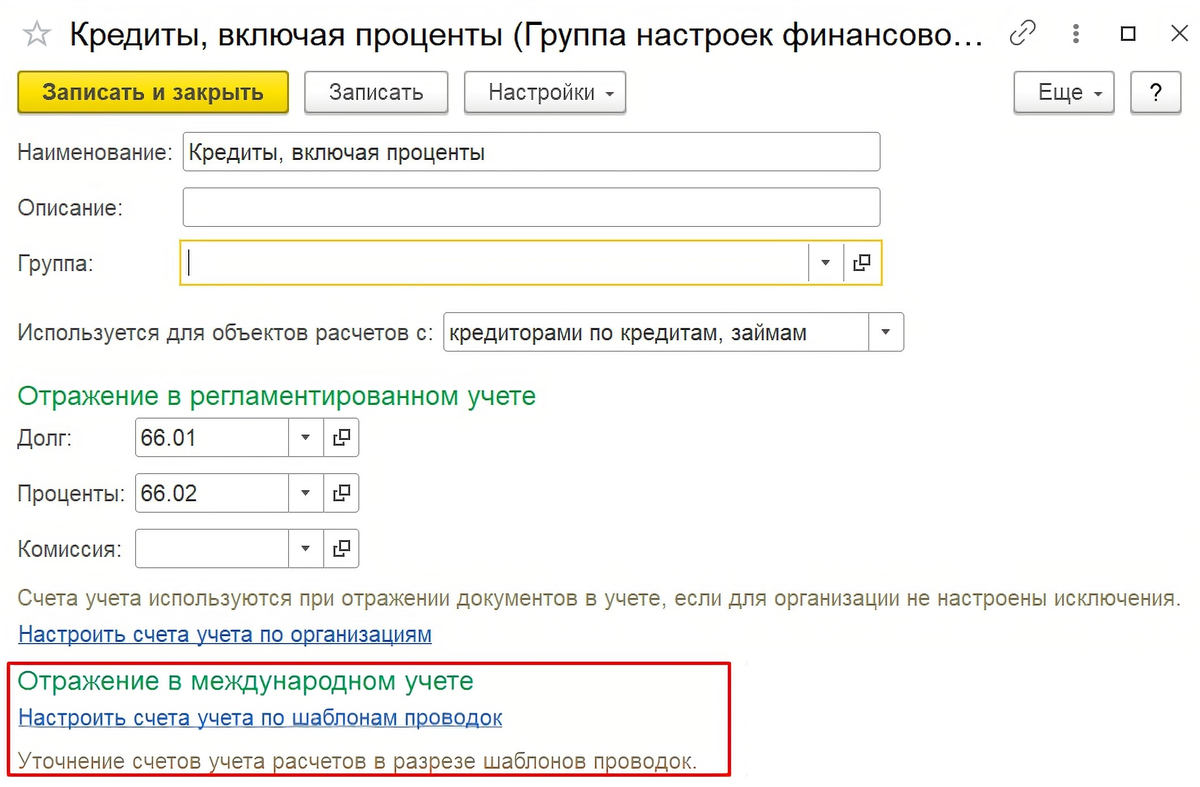The image size is (1200, 787).
Task: Expand the Группа dropdown arrow
Action: point(824,262)
